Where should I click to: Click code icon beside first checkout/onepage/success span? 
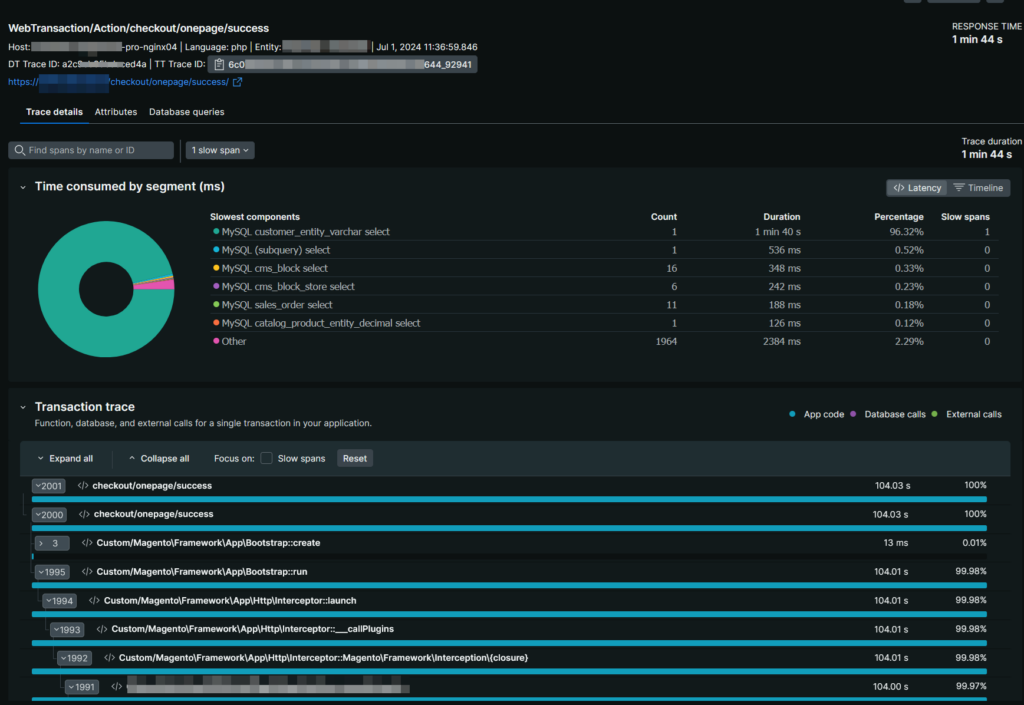tap(83, 486)
